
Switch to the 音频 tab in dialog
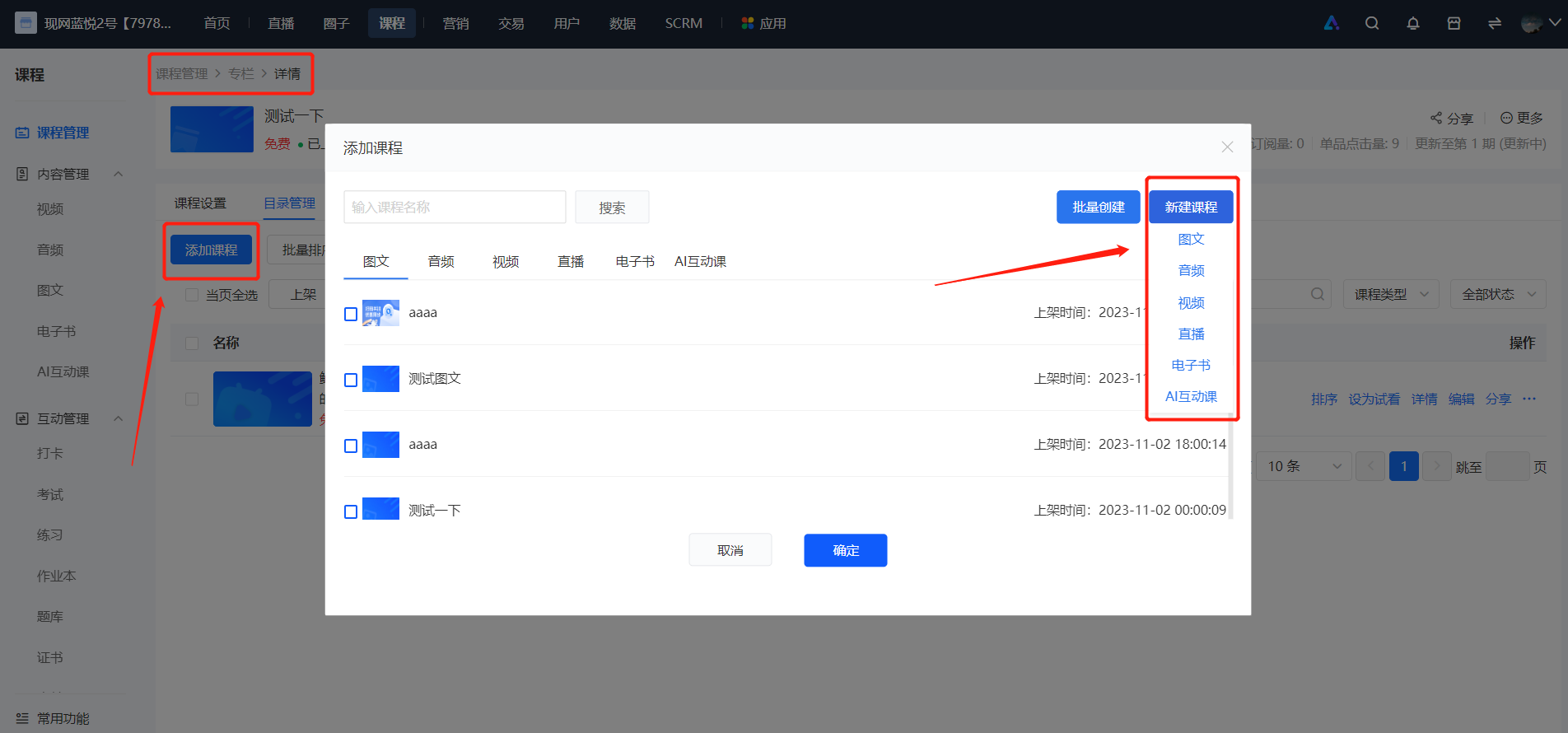coord(441,261)
